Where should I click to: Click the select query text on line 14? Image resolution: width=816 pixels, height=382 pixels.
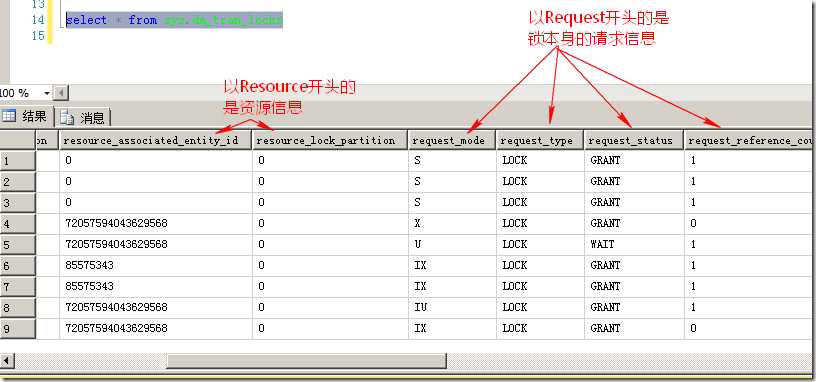(x=174, y=20)
